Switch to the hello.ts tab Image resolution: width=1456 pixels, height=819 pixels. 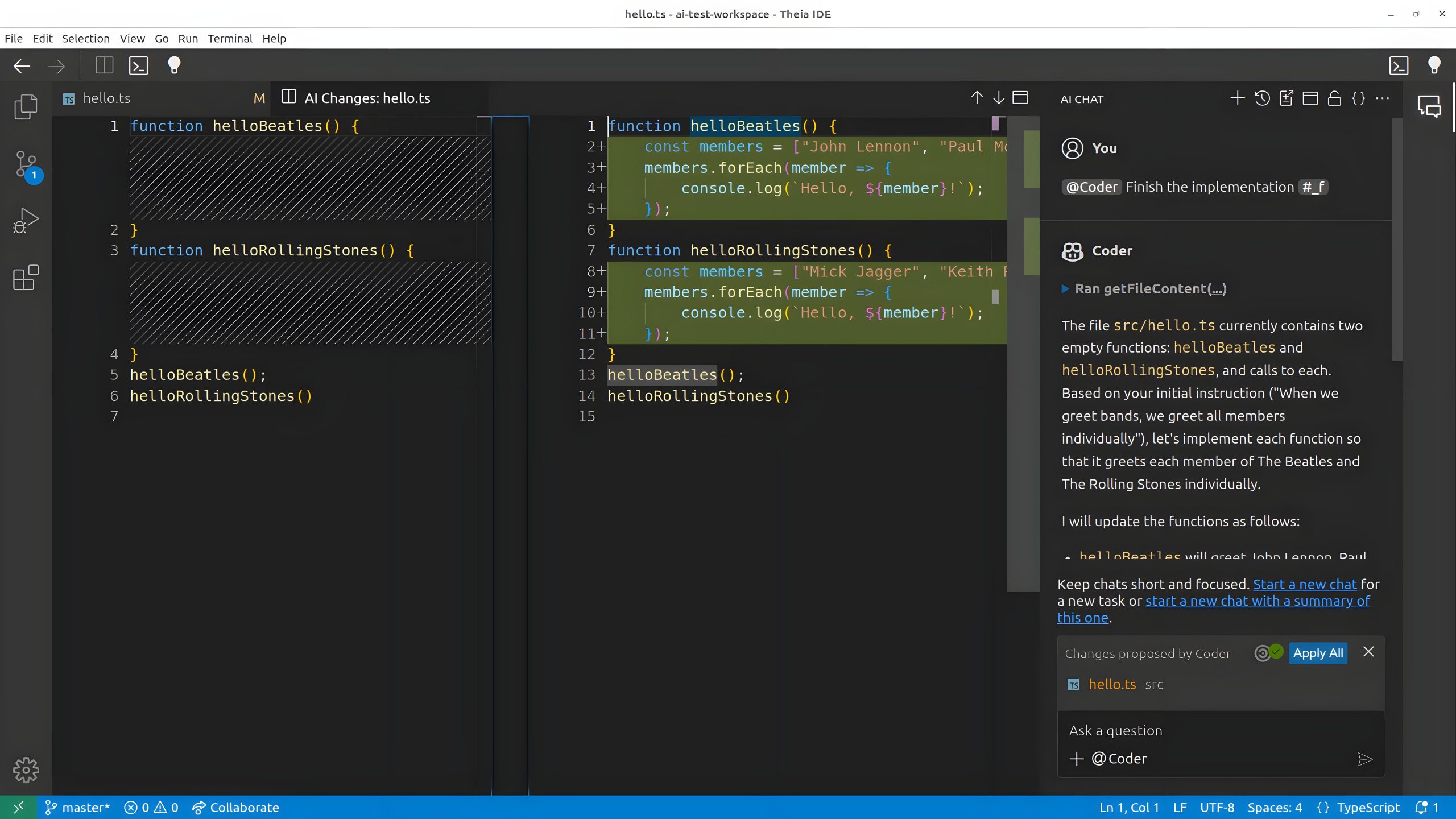(107, 98)
